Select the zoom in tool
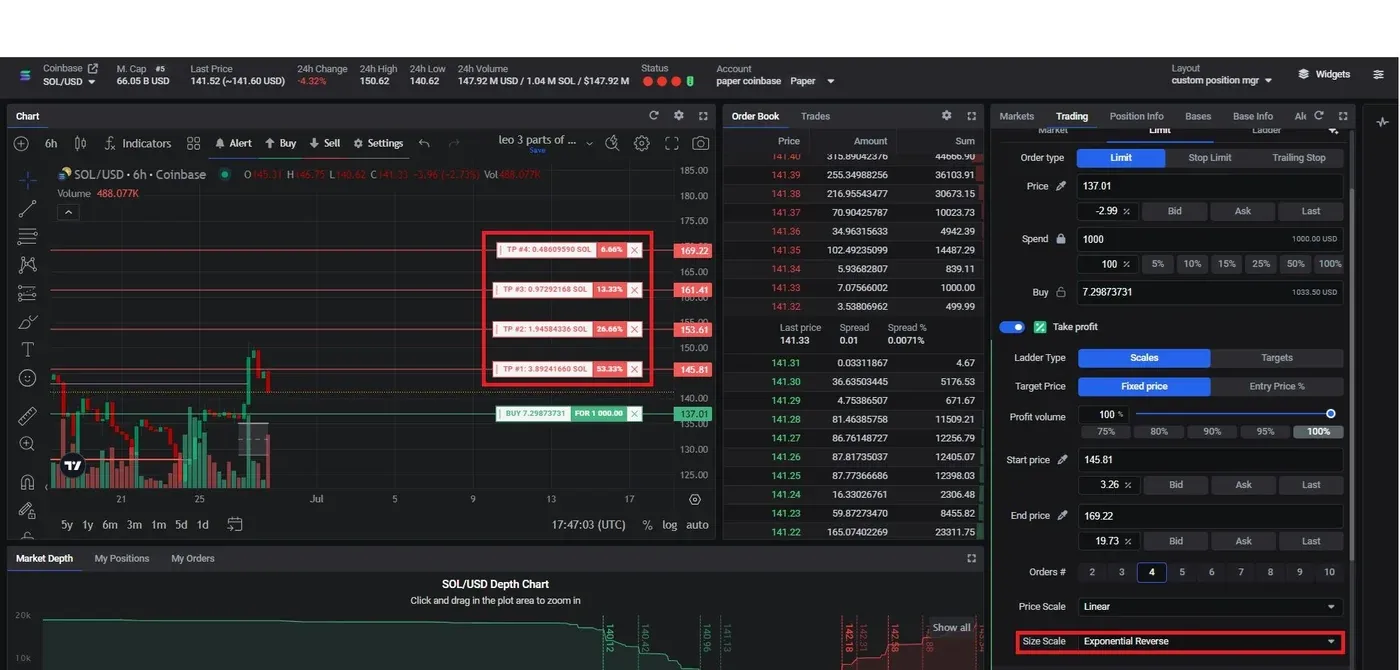The image size is (1400, 670). click(x=27, y=443)
